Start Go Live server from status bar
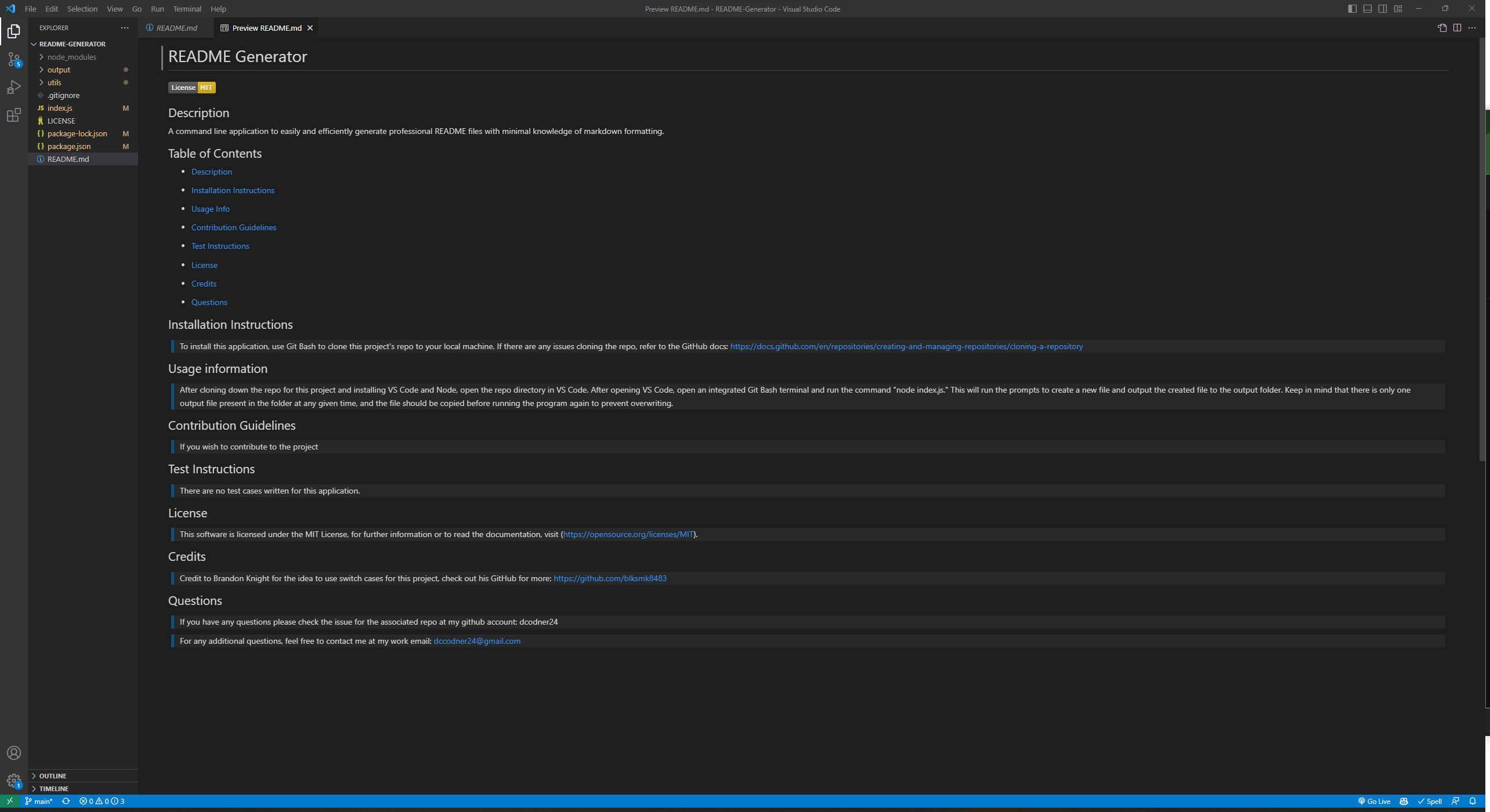1490x812 pixels. pos(1376,801)
